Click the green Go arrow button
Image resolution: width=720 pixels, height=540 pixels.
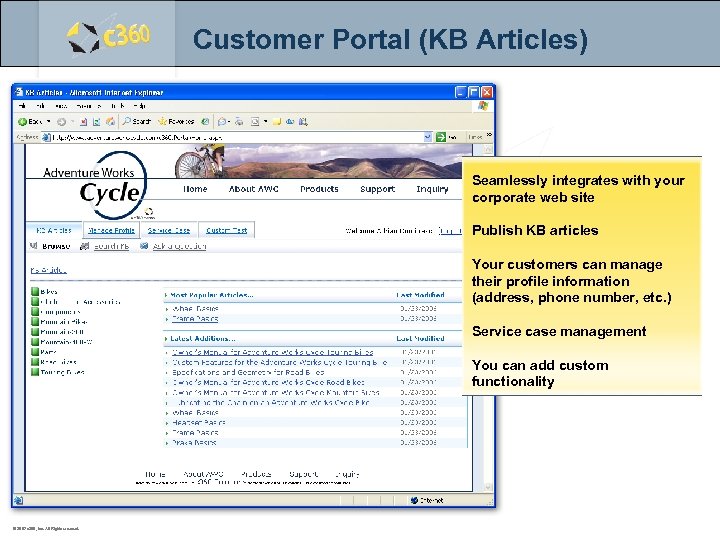441,137
